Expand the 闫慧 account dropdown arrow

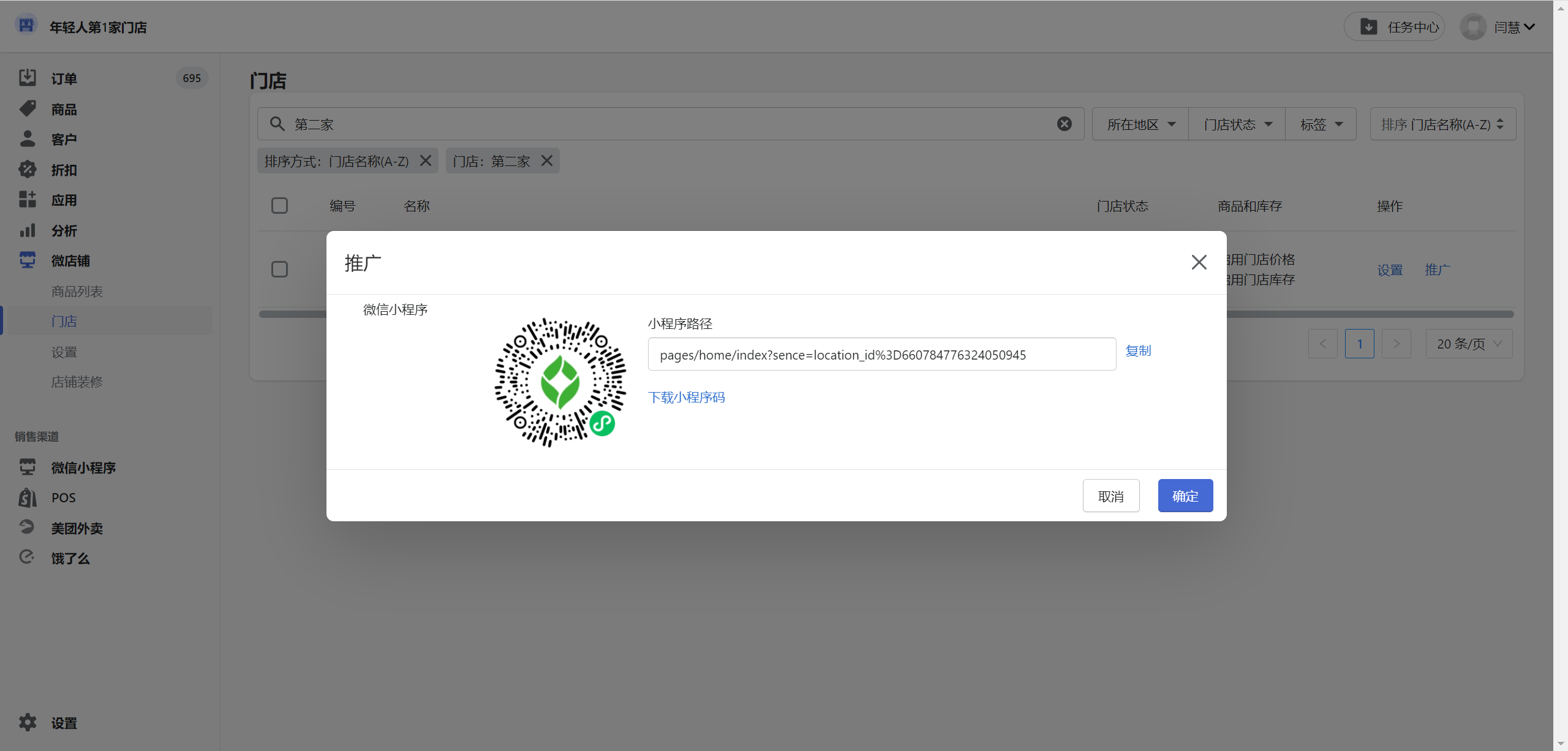(1529, 27)
